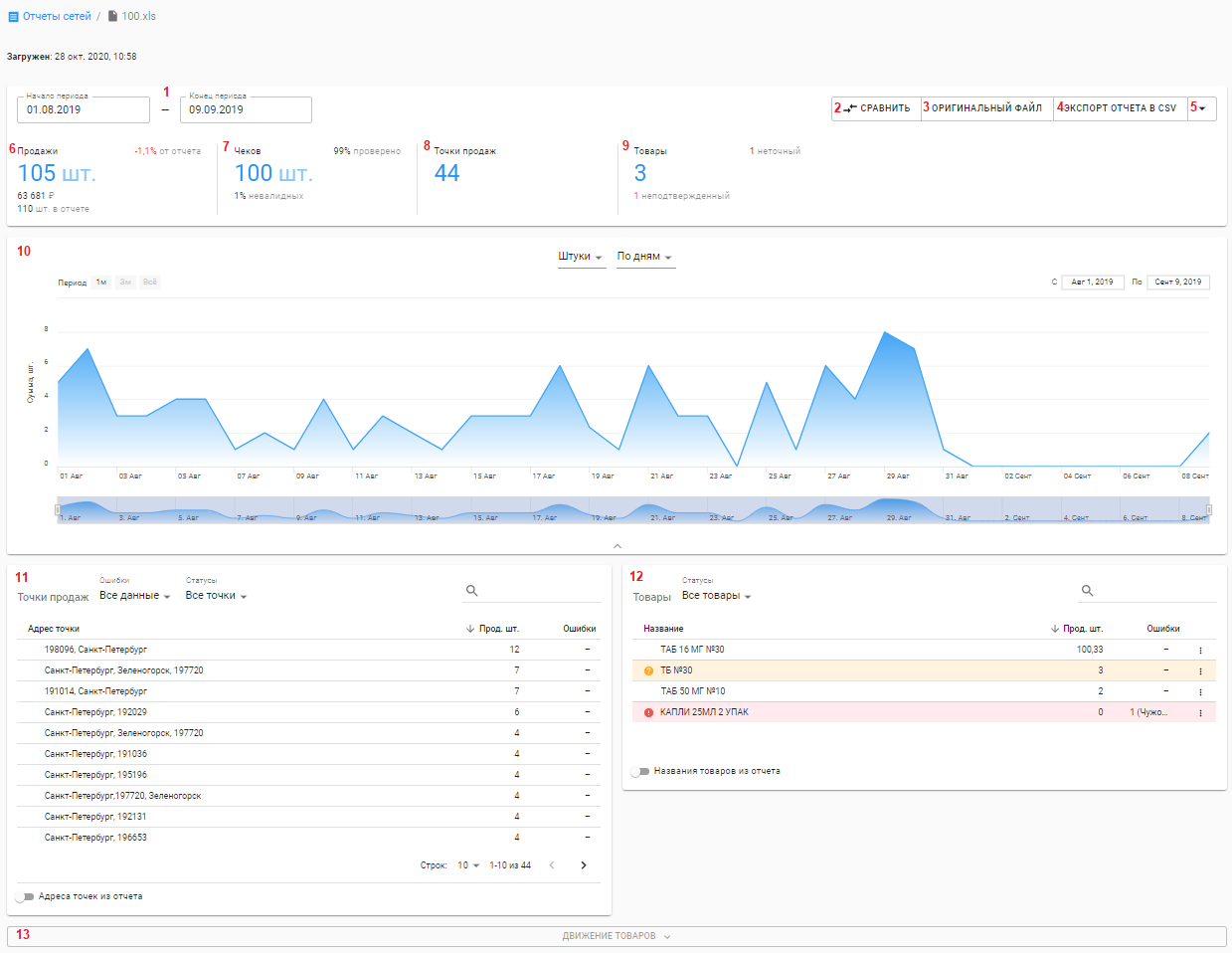Open the three-dot menu for КАПЛИ 25МЛ 2 УПАК

coord(1200,713)
